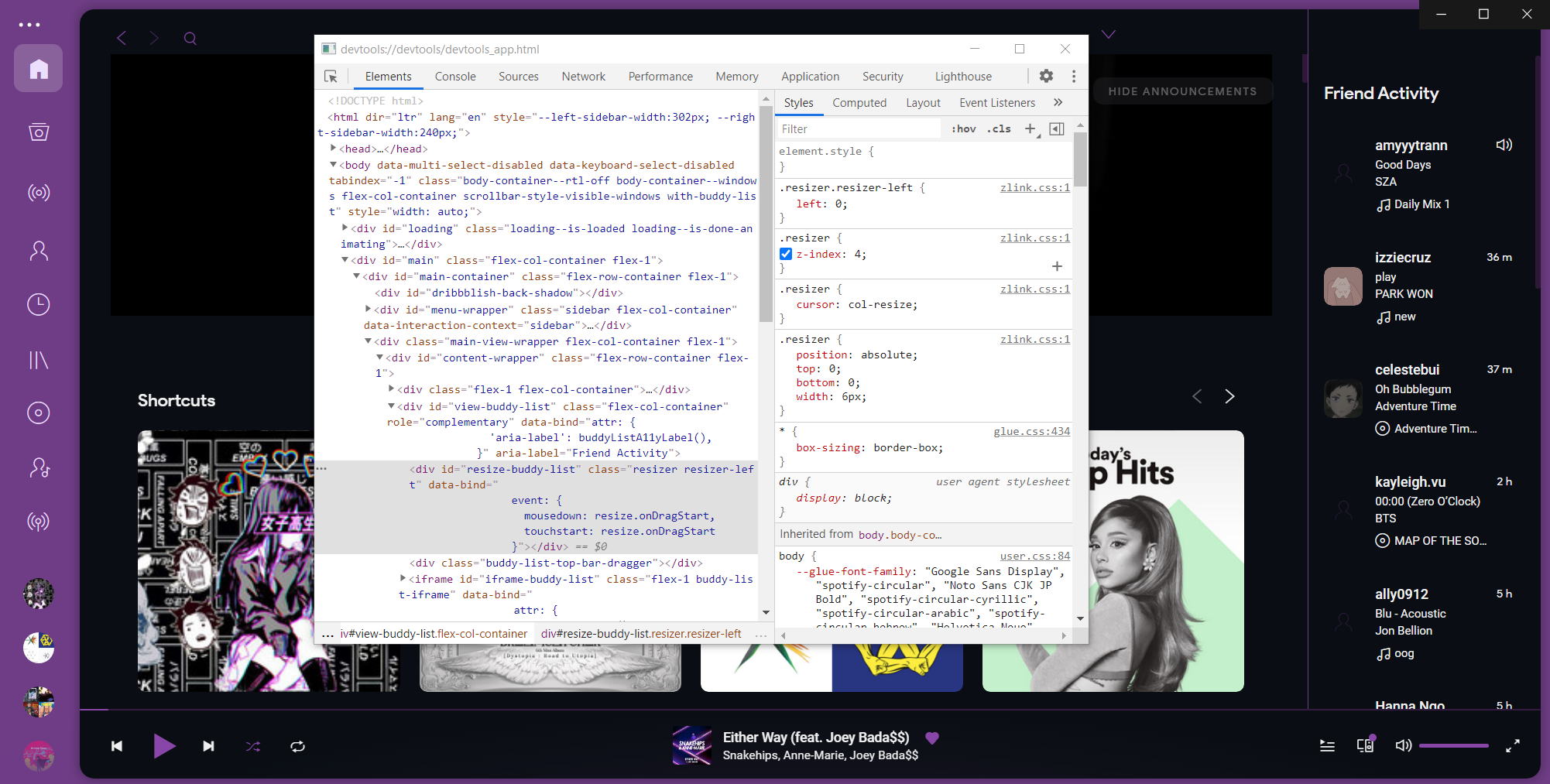
Task: Activate the DevTools inspect element picker
Action: (x=331, y=76)
